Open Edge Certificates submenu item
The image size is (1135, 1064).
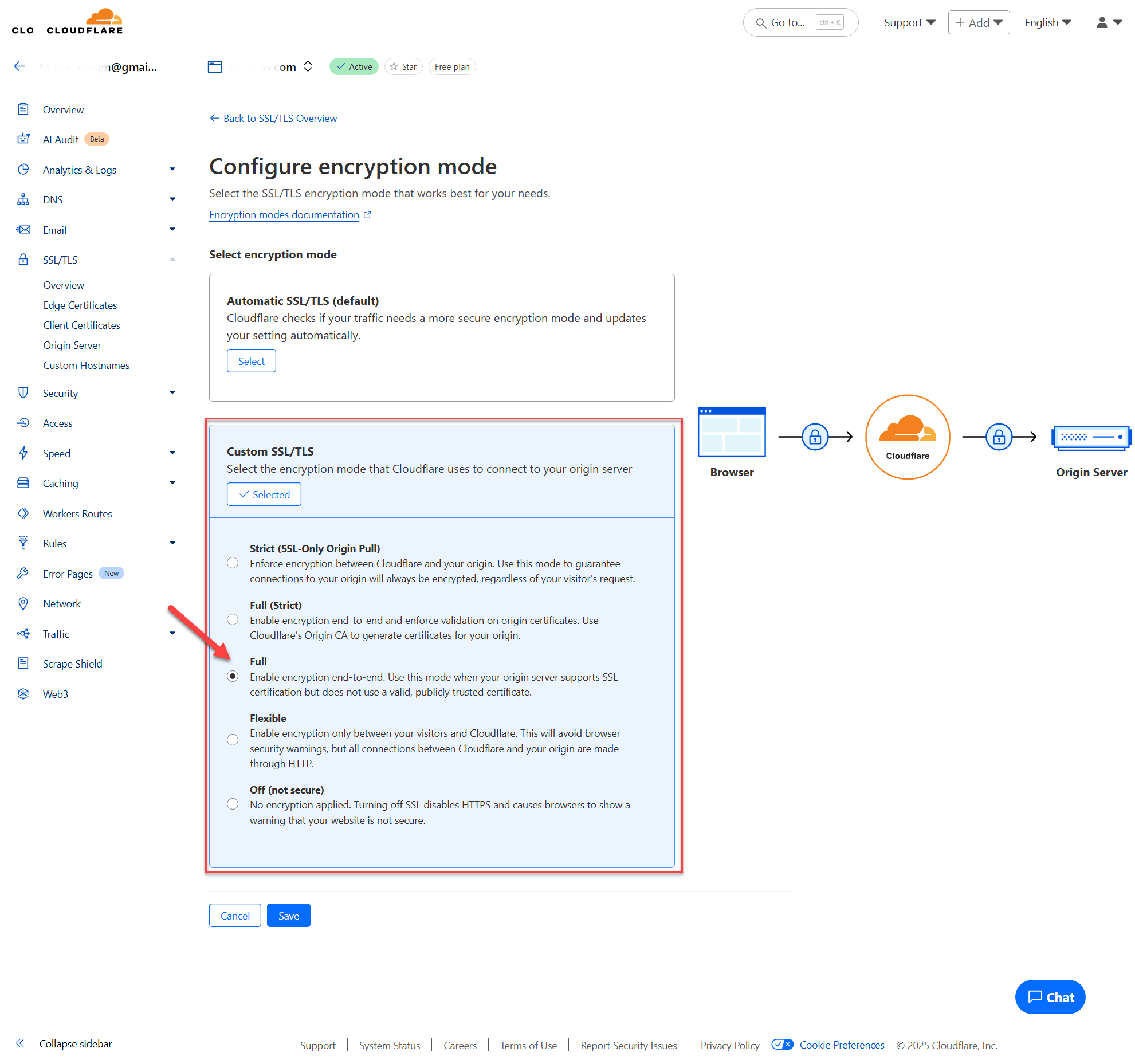[x=80, y=305]
